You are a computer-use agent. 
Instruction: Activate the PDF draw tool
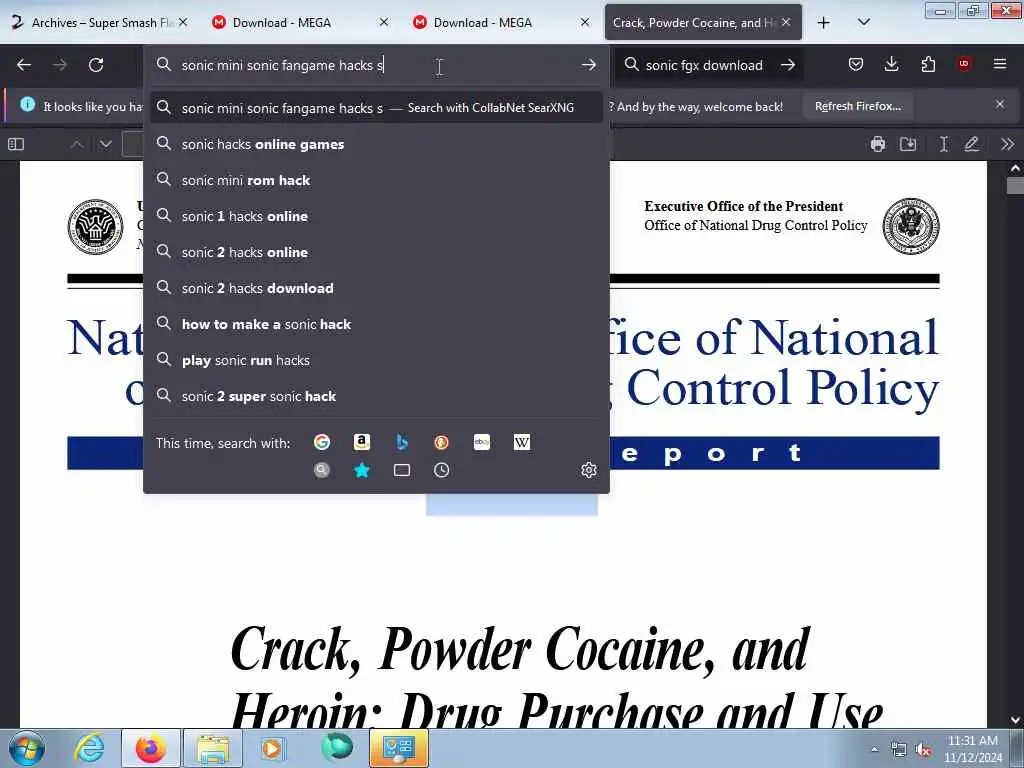tap(972, 144)
